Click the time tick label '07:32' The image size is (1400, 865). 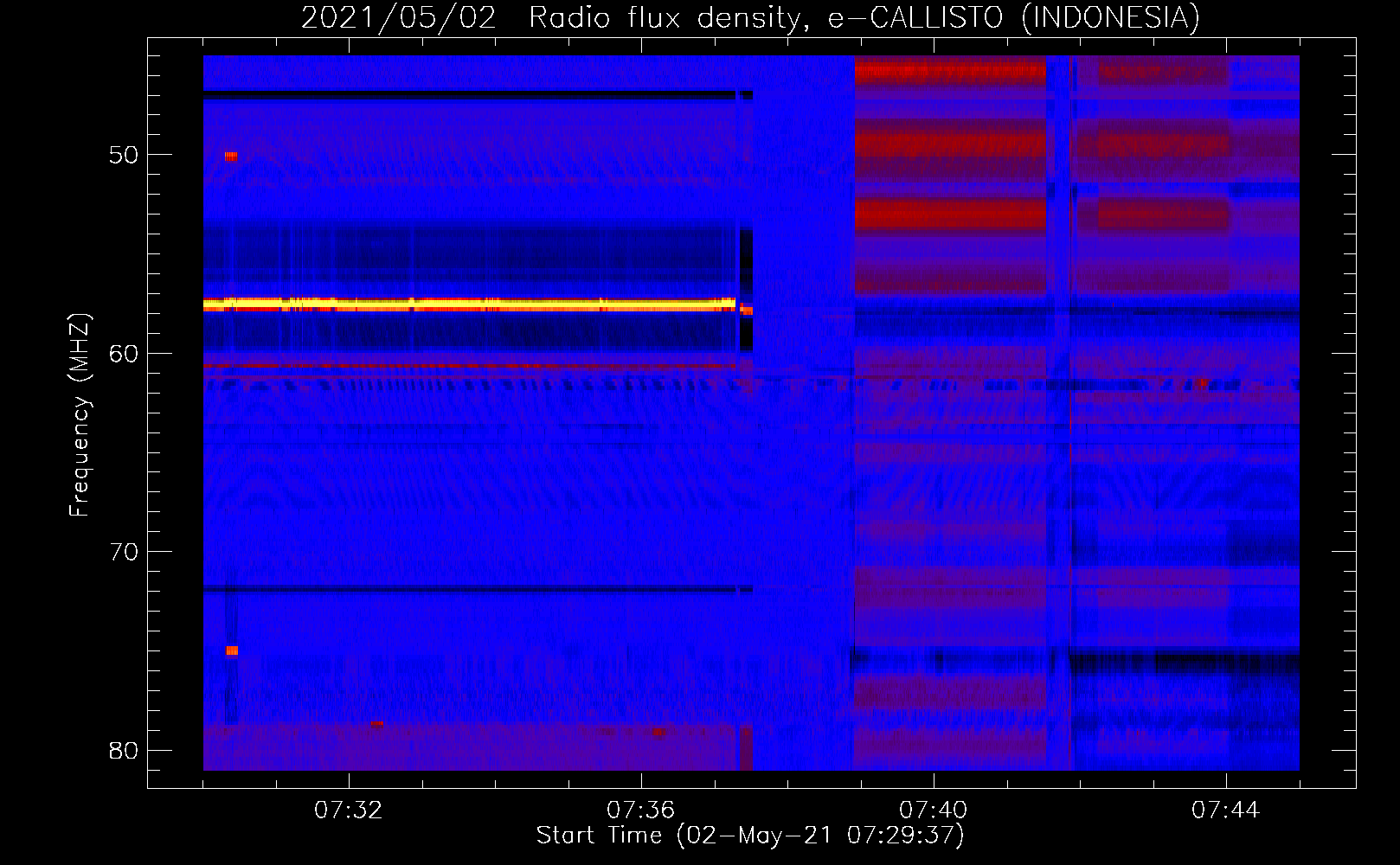(x=348, y=811)
